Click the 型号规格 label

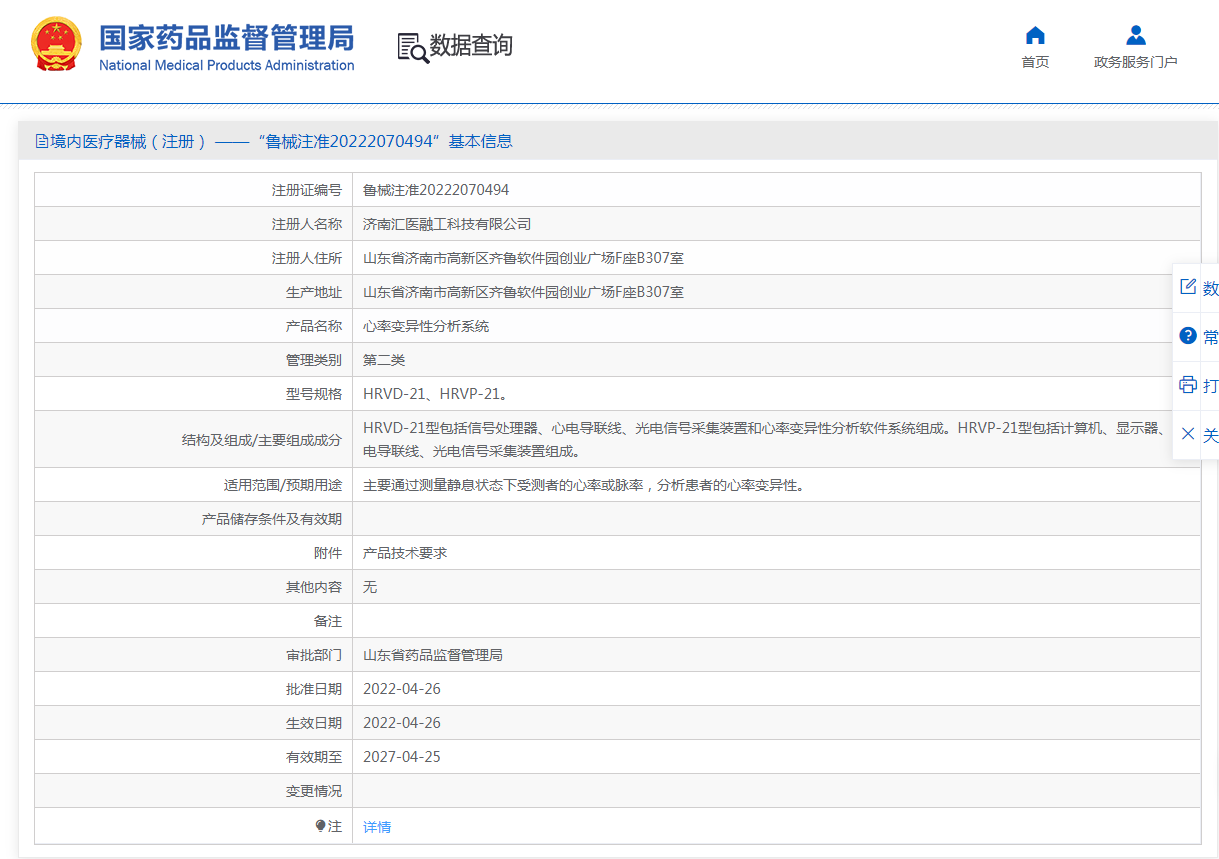point(314,394)
